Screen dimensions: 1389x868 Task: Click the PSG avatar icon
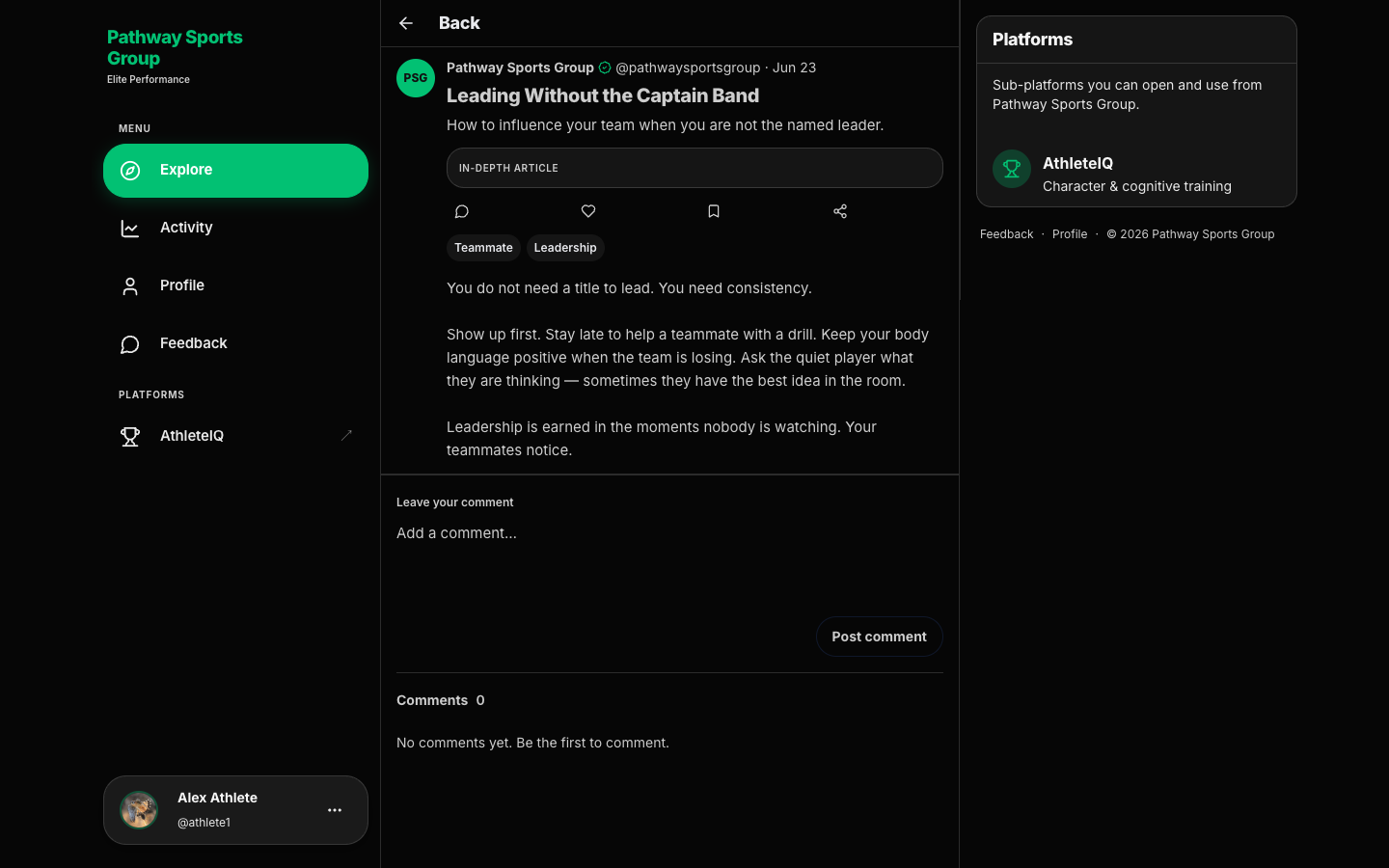point(416,78)
